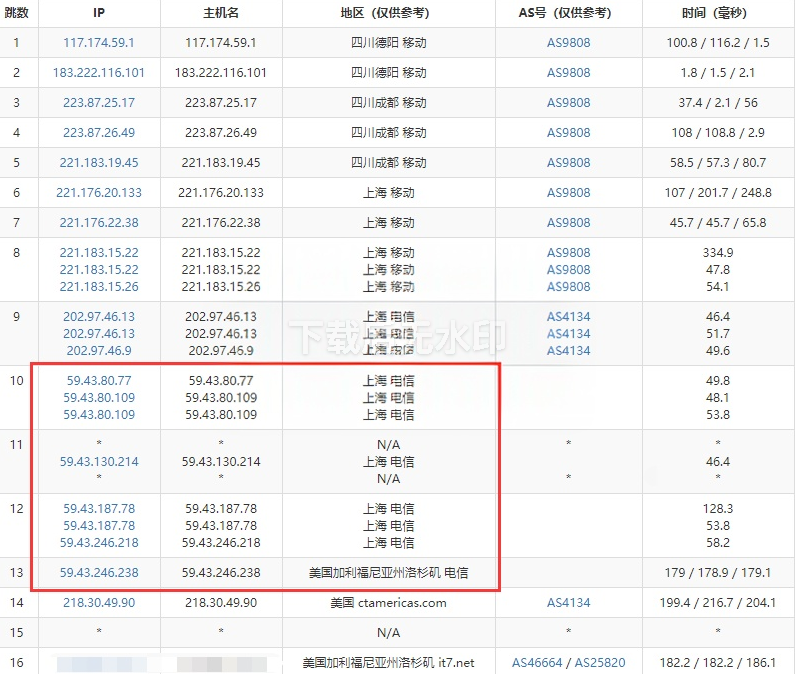Select the blue 223.87.26.49 IP link
Image resolution: width=795 pixels, height=674 pixels.
coord(98,133)
